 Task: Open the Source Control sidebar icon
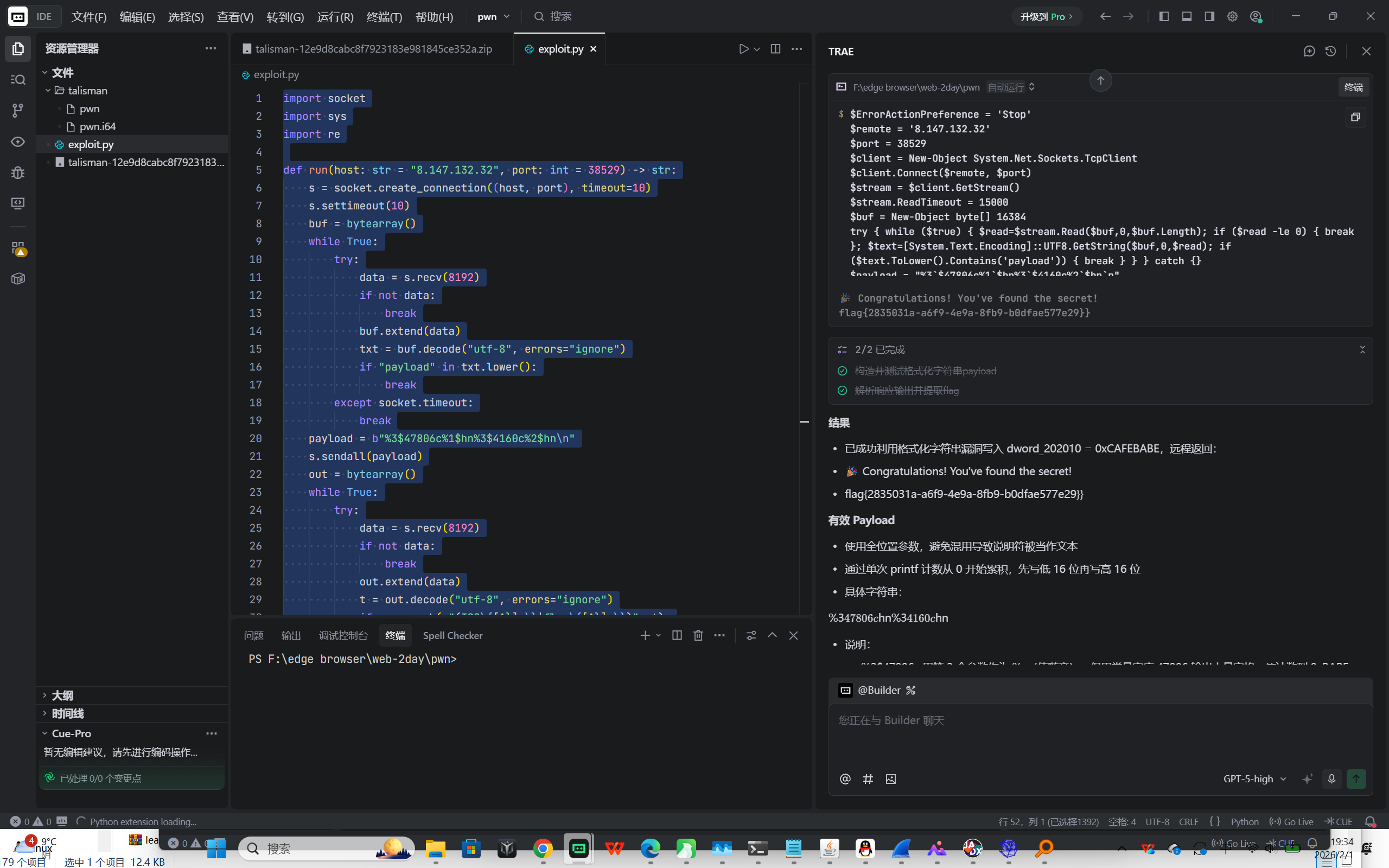[18, 110]
